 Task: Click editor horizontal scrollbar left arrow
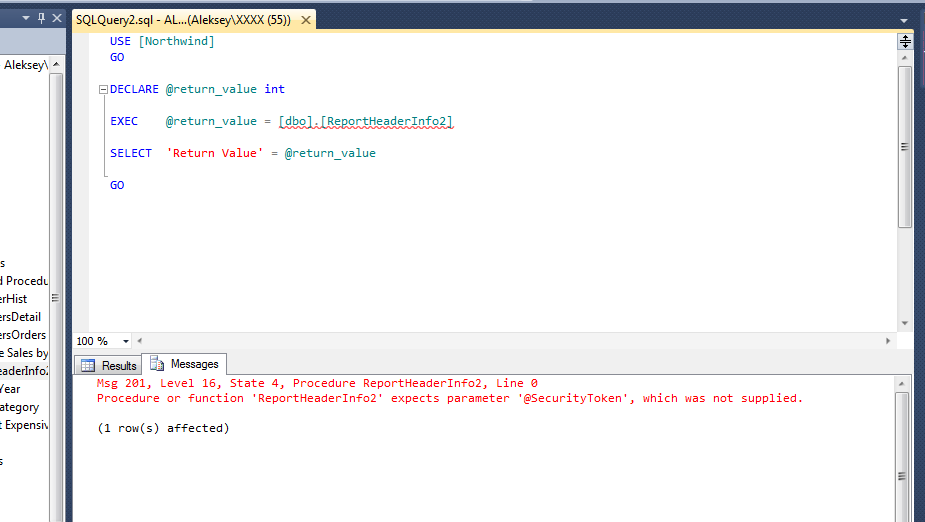pyautogui.click(x=139, y=341)
